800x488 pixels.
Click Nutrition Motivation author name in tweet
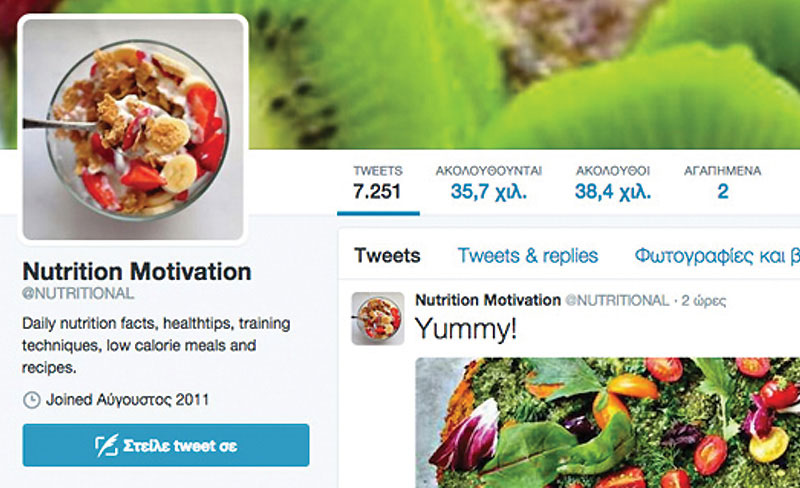(488, 300)
